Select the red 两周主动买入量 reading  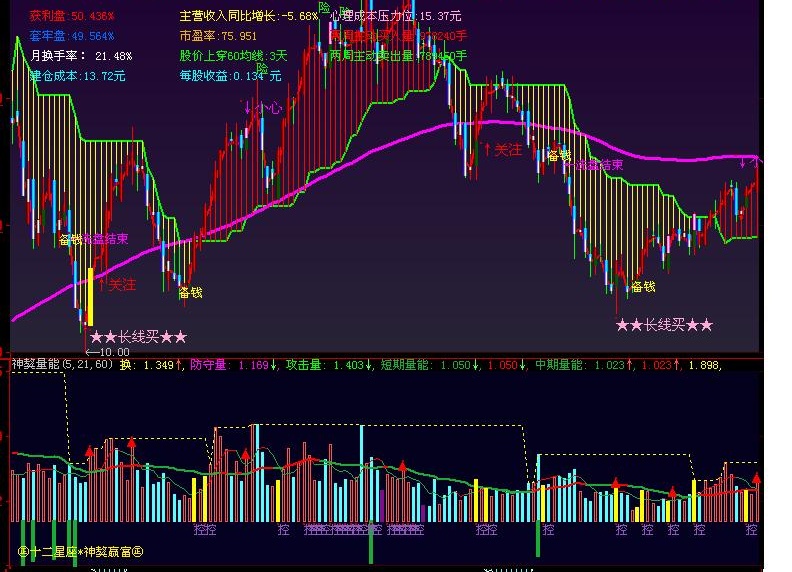398,35
